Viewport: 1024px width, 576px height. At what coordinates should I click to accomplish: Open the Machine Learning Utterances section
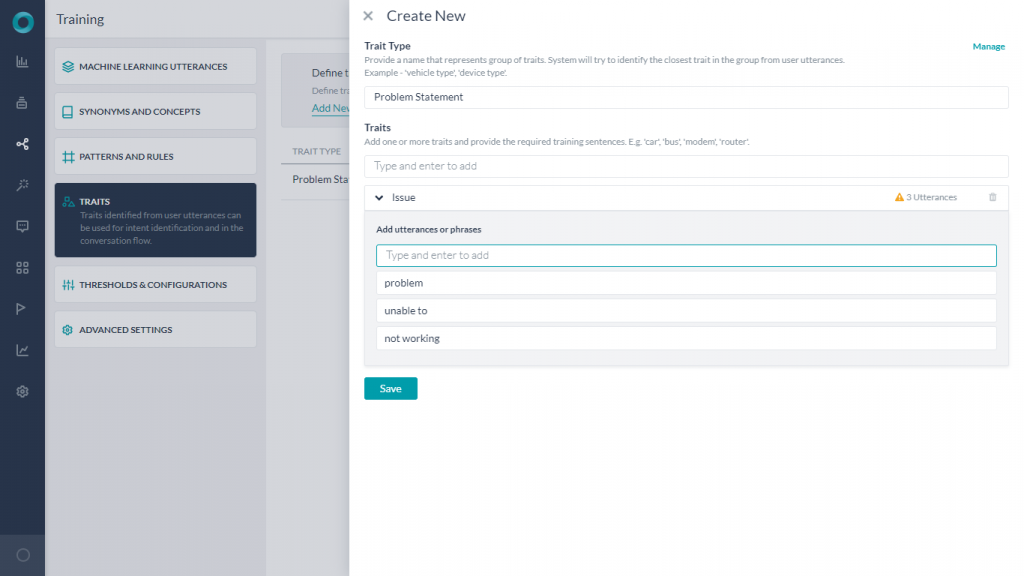point(155,66)
